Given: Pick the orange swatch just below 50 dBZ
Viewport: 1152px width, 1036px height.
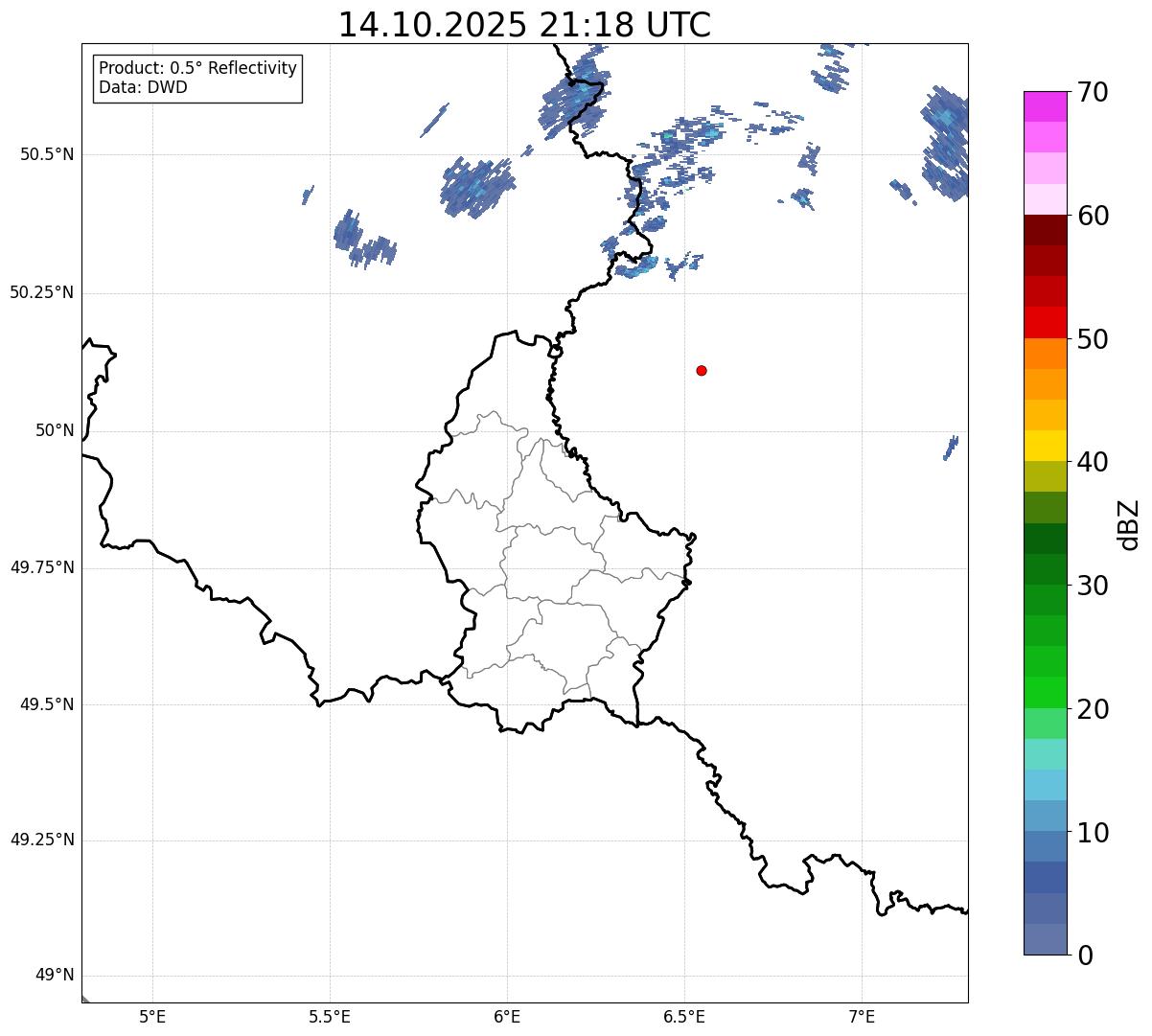Looking at the screenshot, I should (x=1045, y=354).
